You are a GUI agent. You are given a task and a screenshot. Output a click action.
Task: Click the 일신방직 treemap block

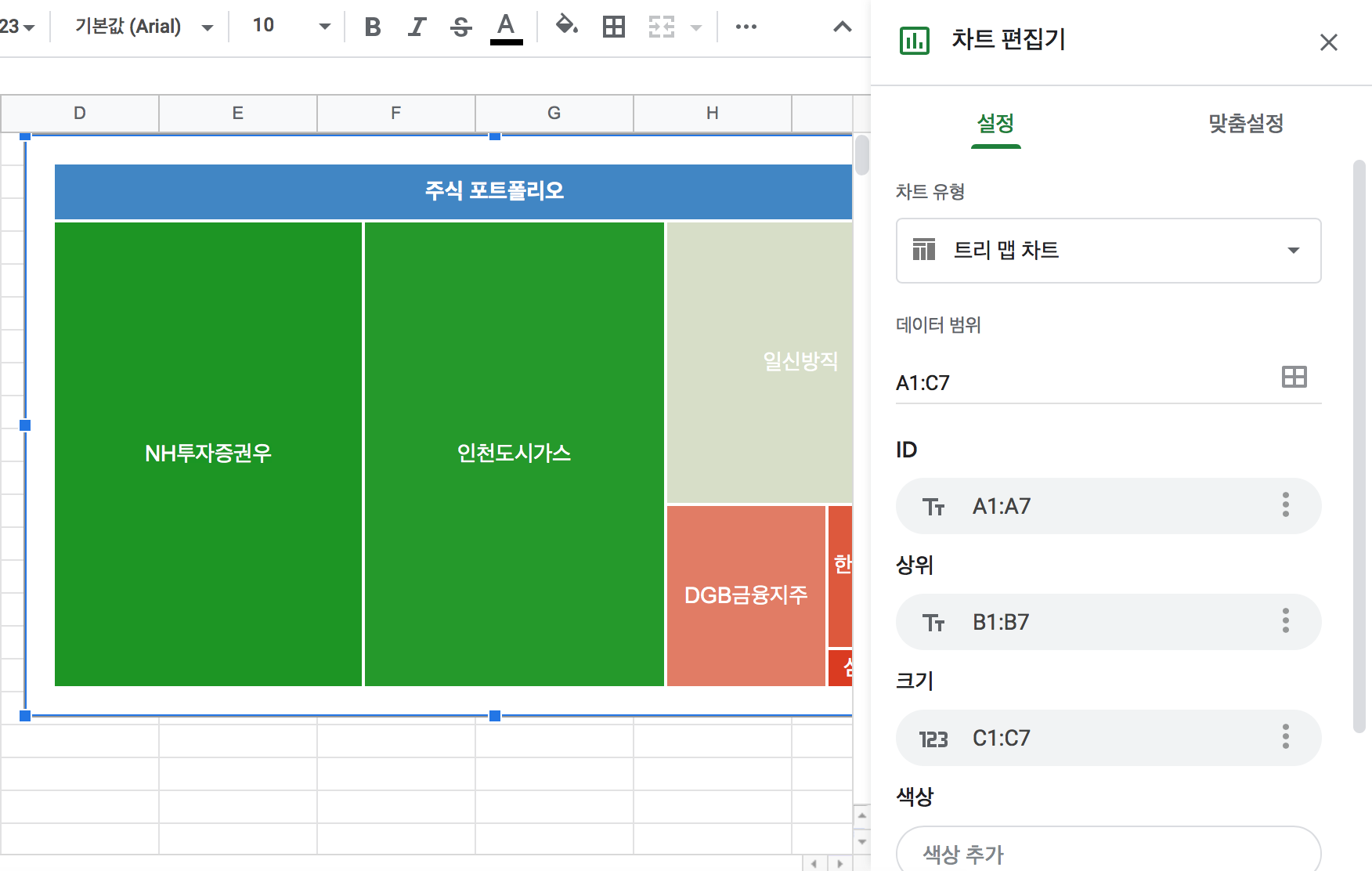pyautogui.click(x=760, y=362)
